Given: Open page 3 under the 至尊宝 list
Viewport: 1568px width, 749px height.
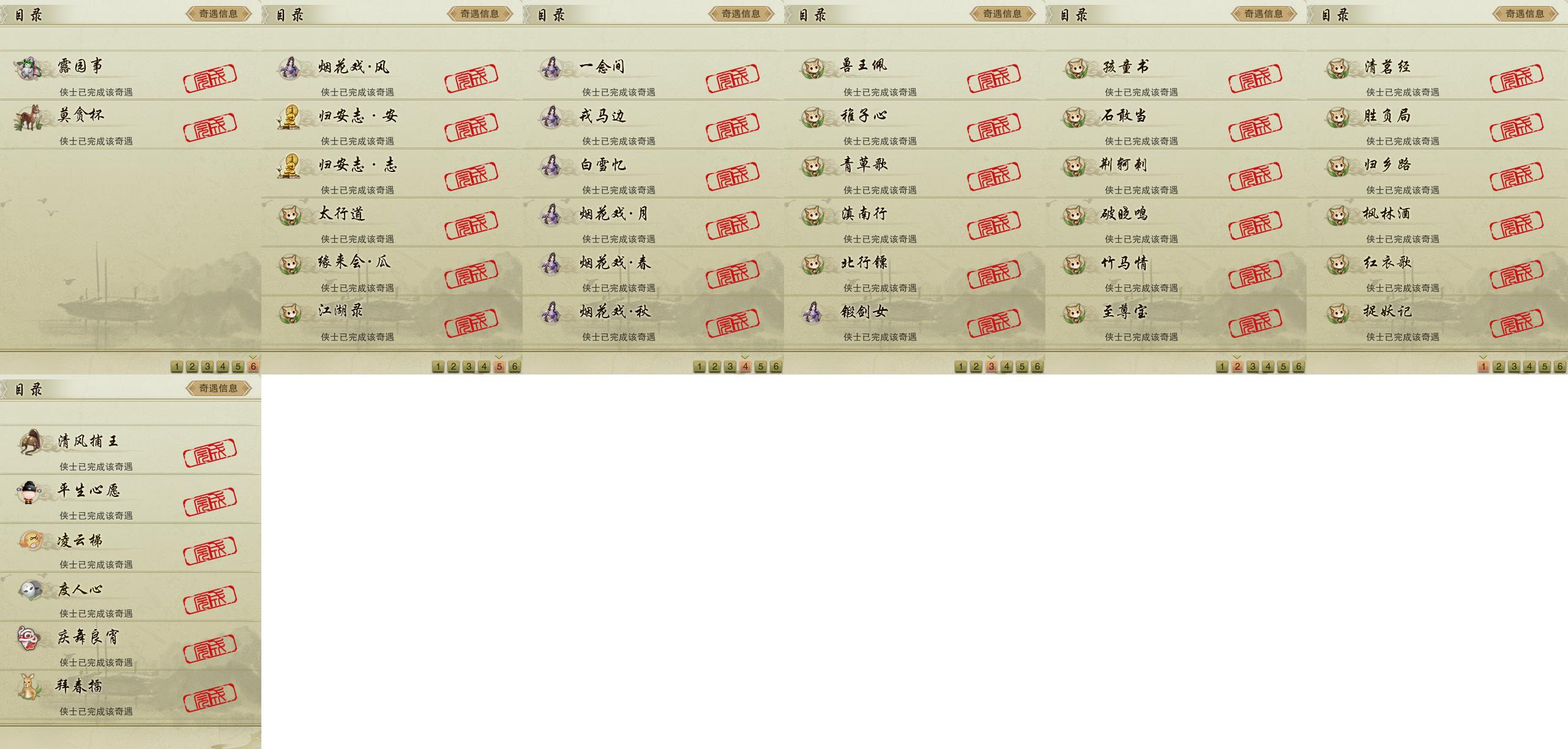Looking at the screenshot, I should (x=1253, y=367).
